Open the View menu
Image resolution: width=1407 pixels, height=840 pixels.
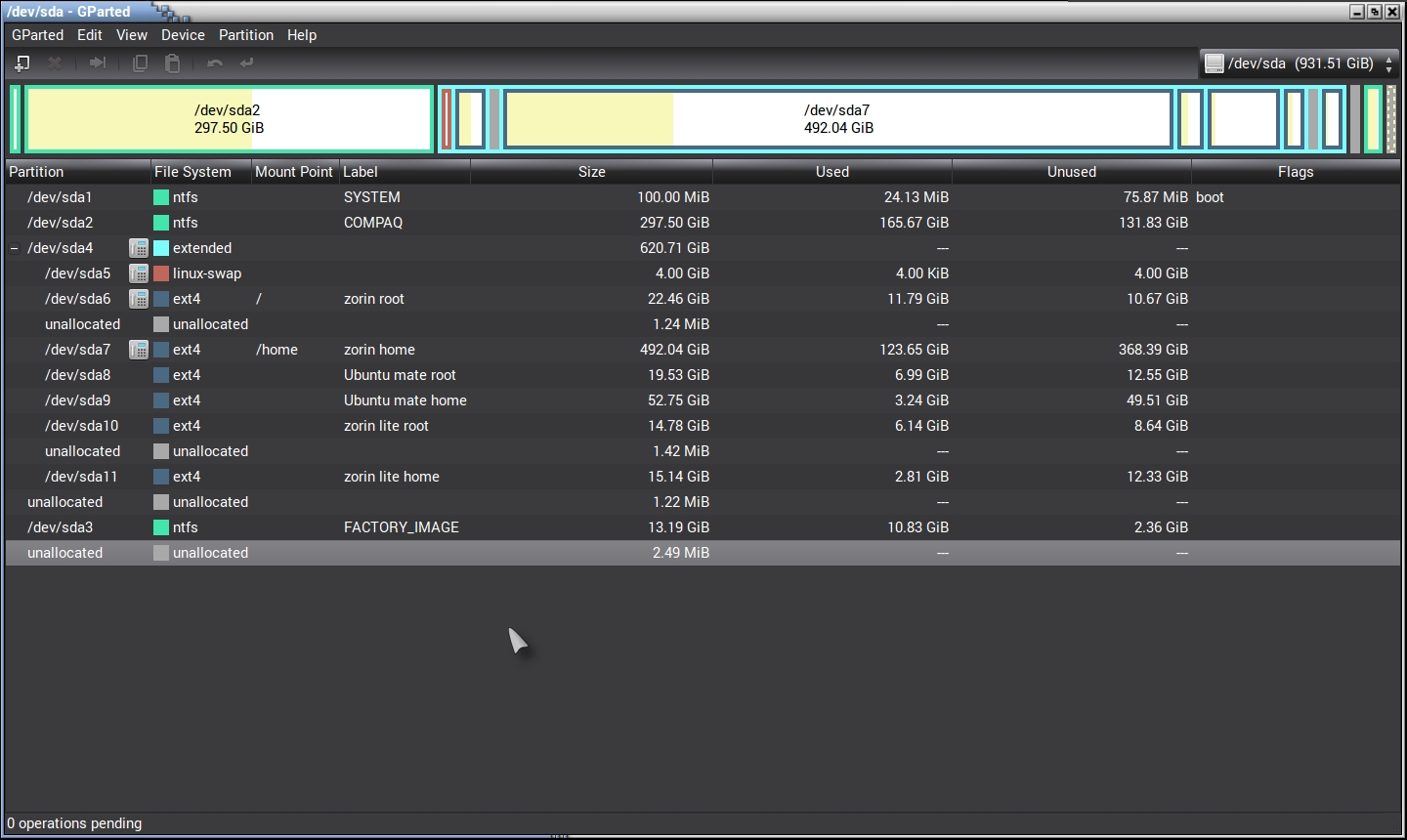click(132, 35)
